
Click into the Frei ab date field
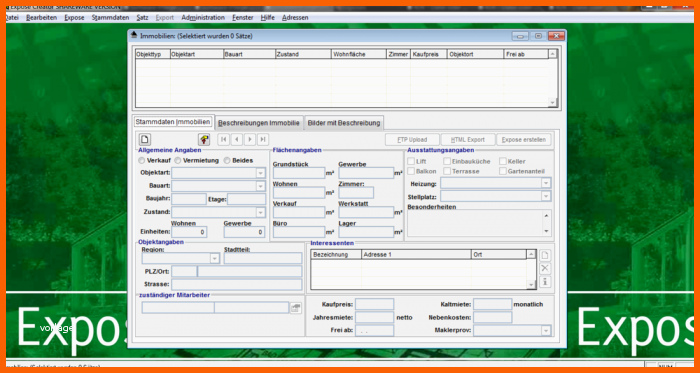click(x=375, y=331)
